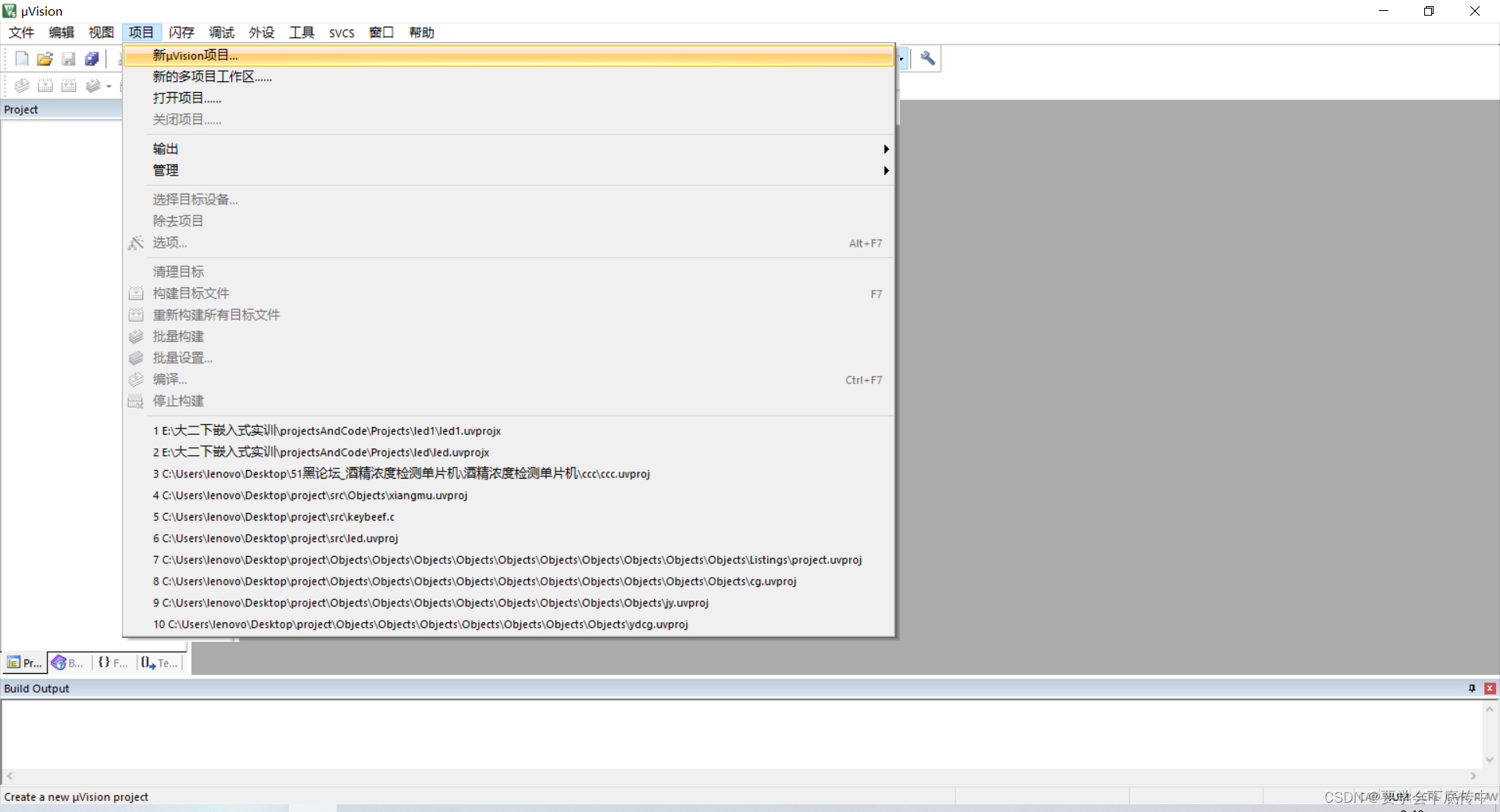The image size is (1500, 812).
Task: Click the Translate toolbar icon in second row
Action: 22,85
